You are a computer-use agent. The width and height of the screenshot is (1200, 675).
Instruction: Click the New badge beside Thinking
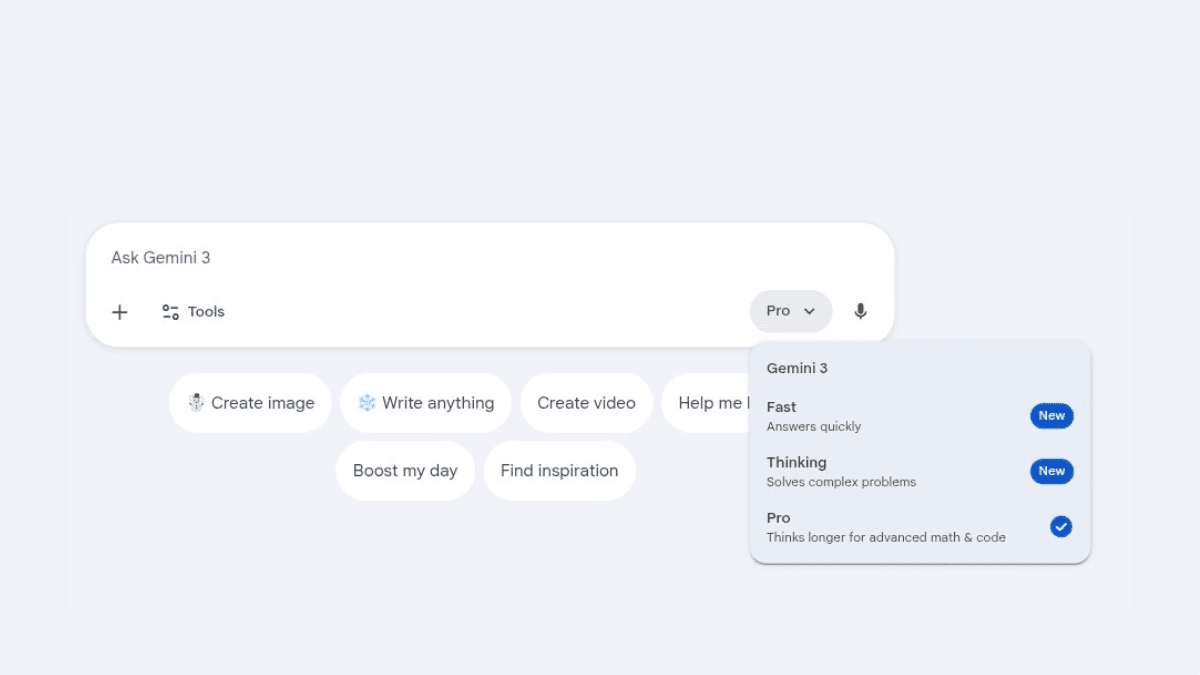tap(1051, 471)
